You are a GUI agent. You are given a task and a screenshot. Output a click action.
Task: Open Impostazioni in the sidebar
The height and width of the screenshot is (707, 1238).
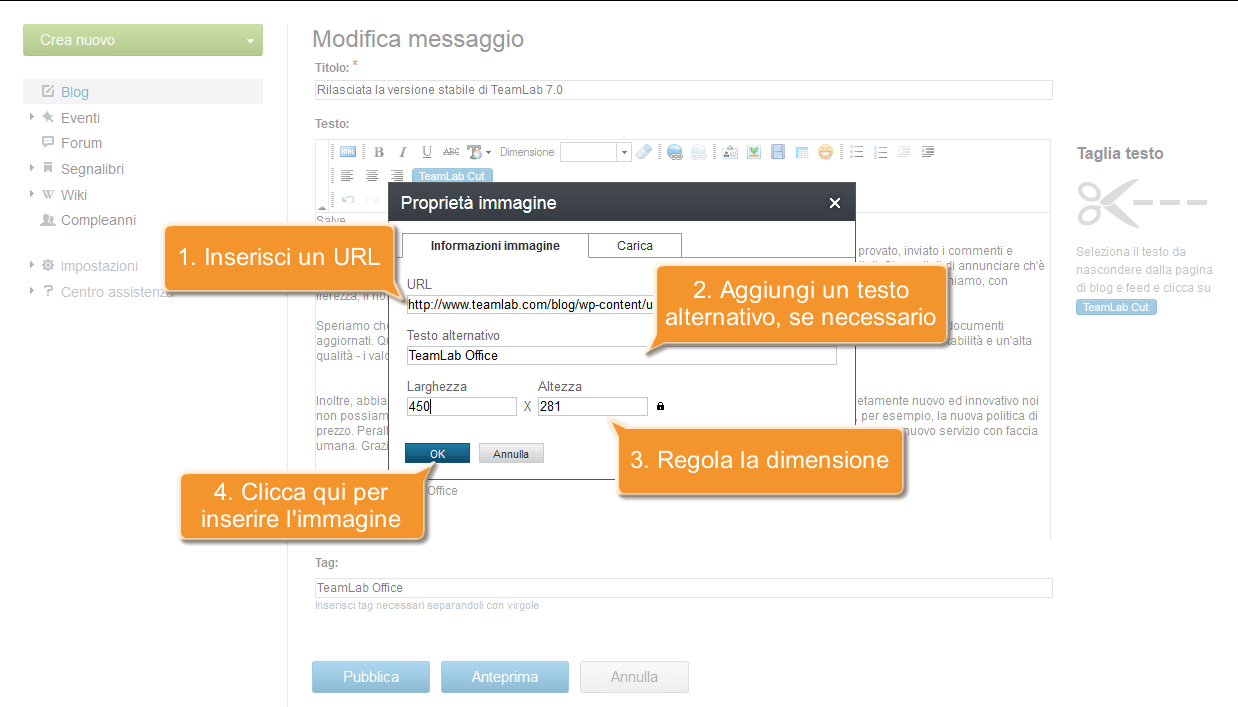coord(99,266)
